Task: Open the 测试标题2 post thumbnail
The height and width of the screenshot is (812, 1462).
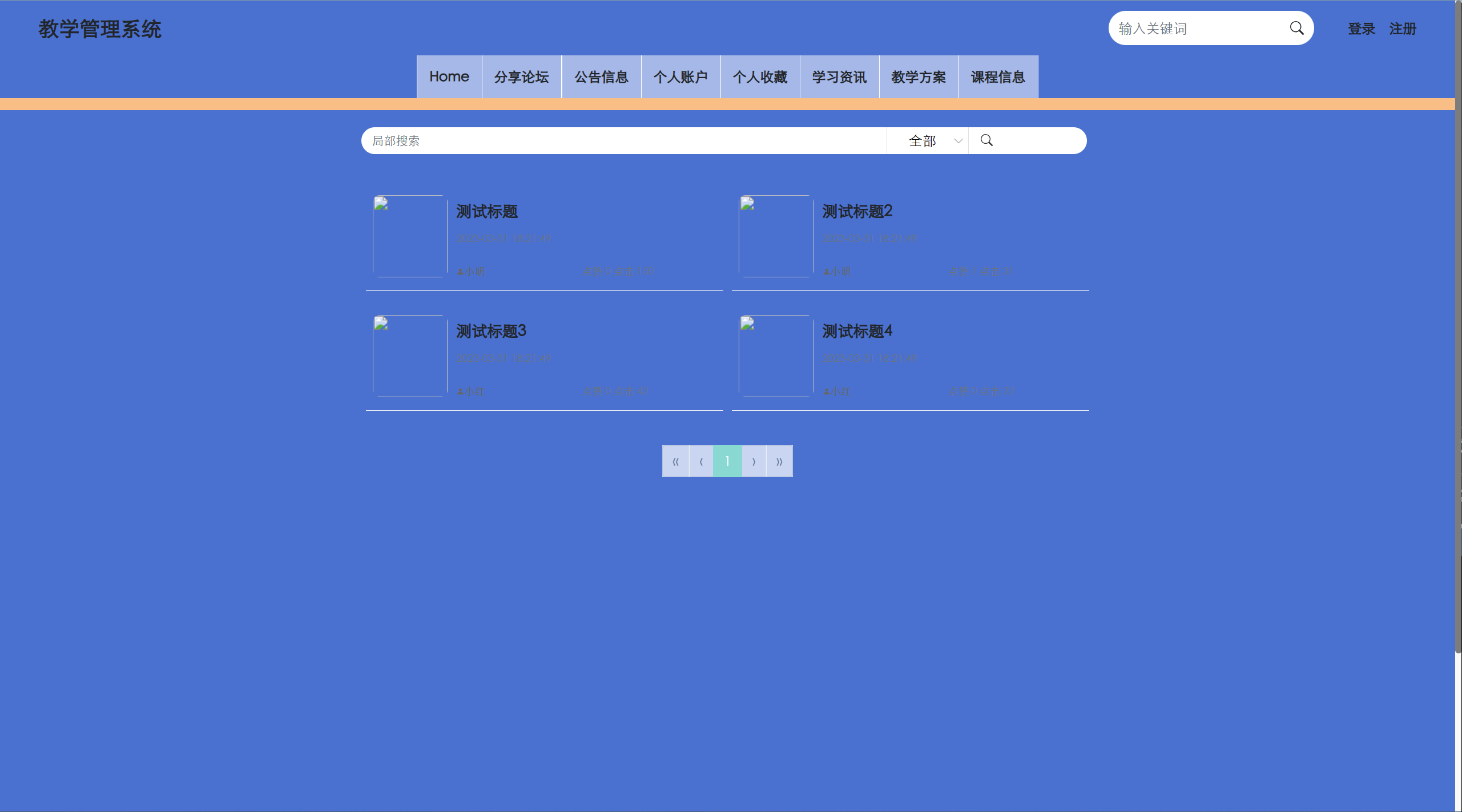Action: tap(775, 236)
